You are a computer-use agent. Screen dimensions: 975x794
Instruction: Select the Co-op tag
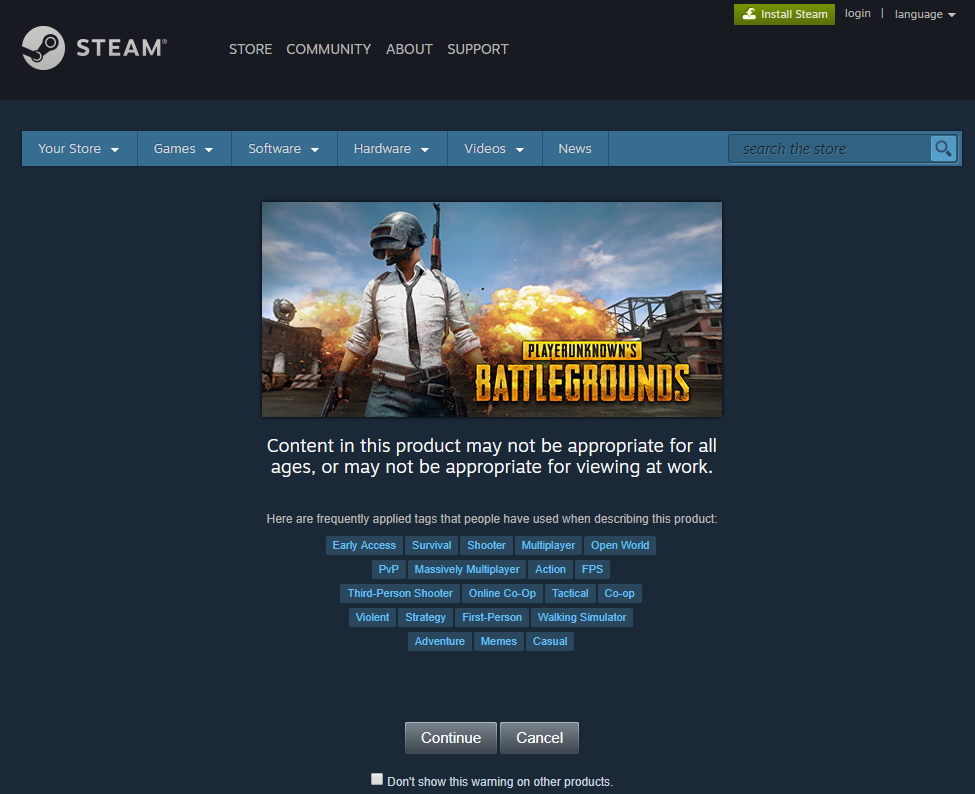[x=619, y=593]
